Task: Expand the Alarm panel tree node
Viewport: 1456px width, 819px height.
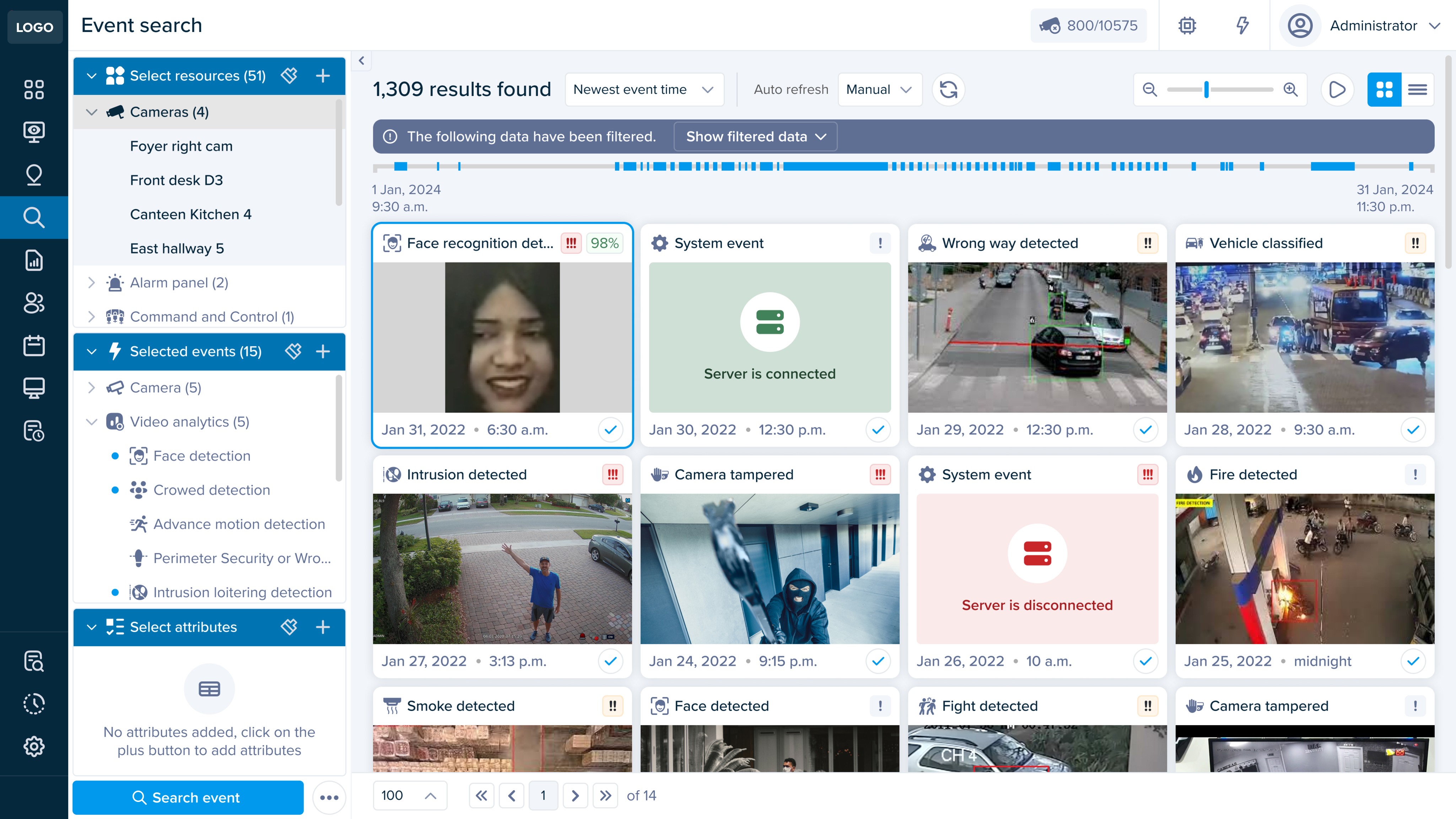Action: pos(92,283)
